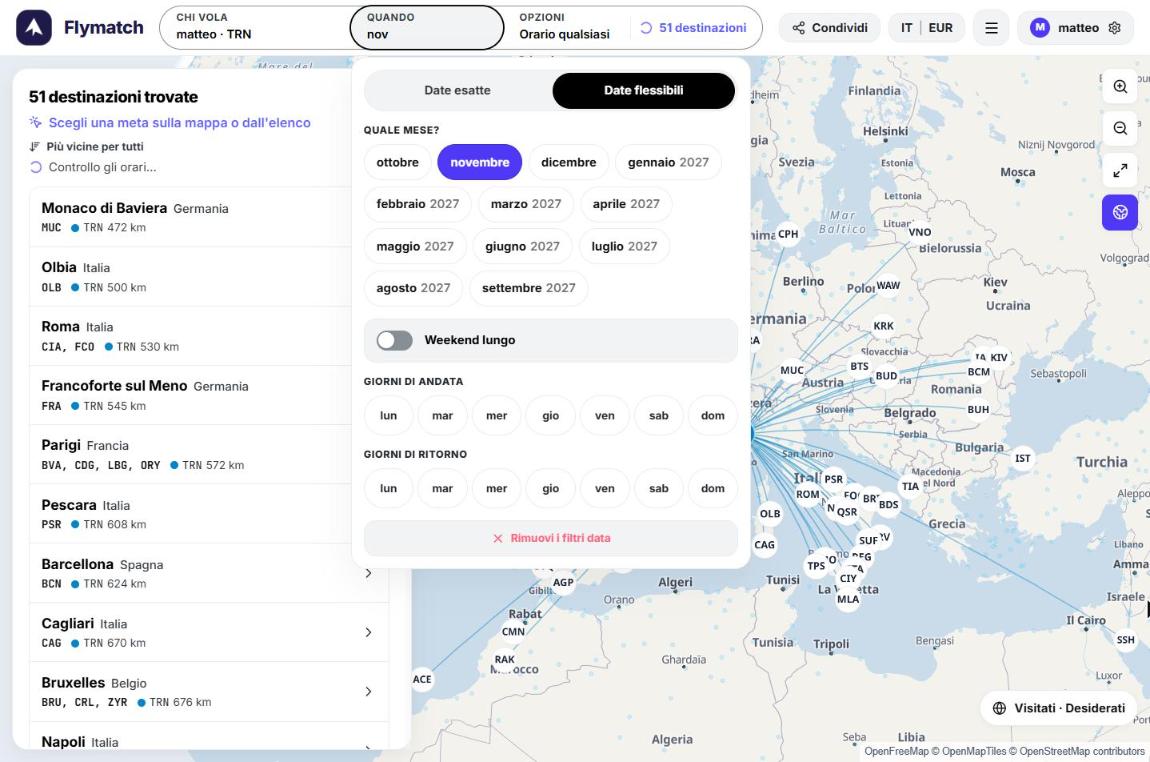Click the MUC airport marker on map

[791, 370]
